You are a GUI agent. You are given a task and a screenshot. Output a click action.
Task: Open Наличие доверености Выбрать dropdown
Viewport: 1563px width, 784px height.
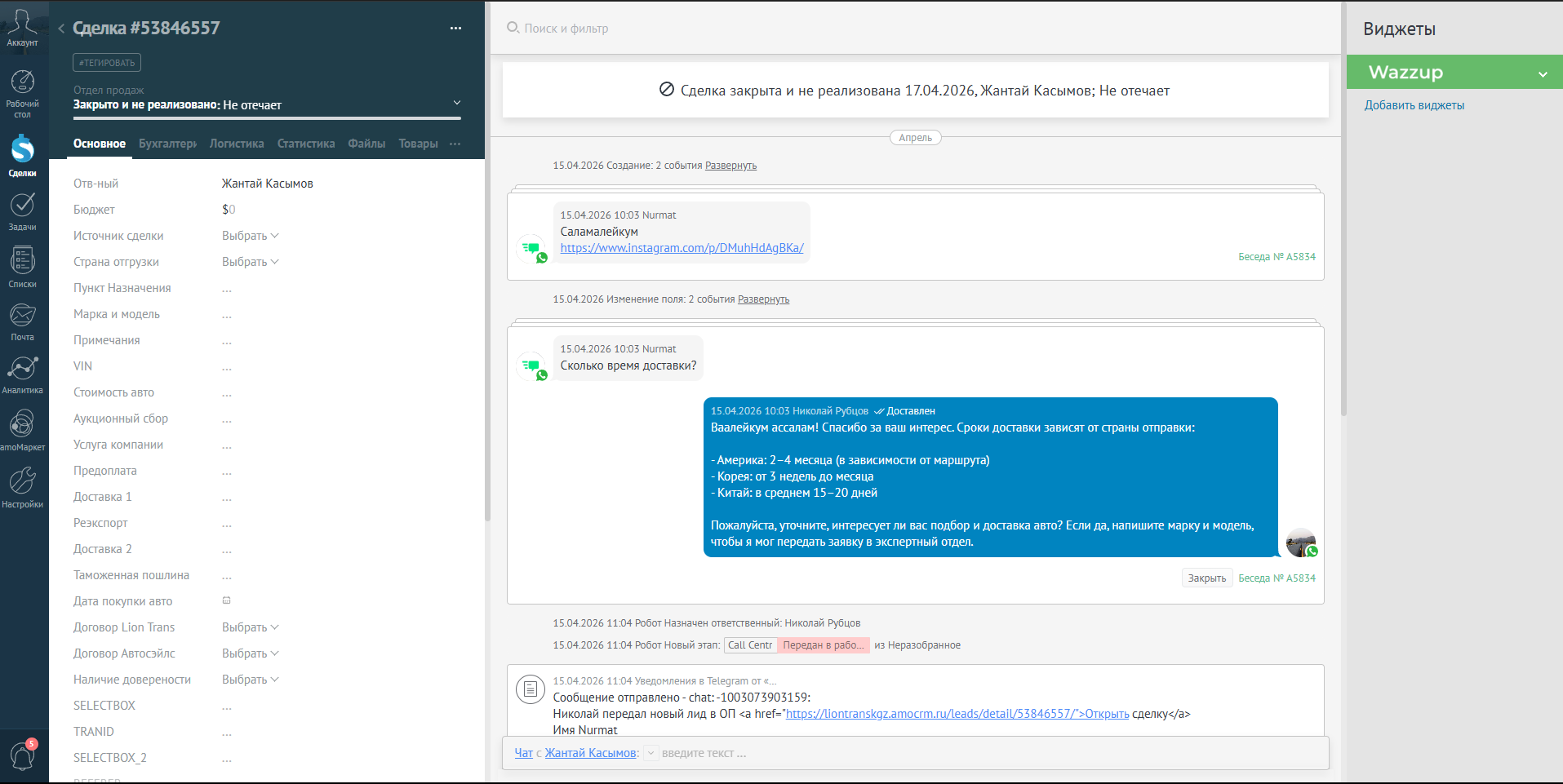(251, 680)
